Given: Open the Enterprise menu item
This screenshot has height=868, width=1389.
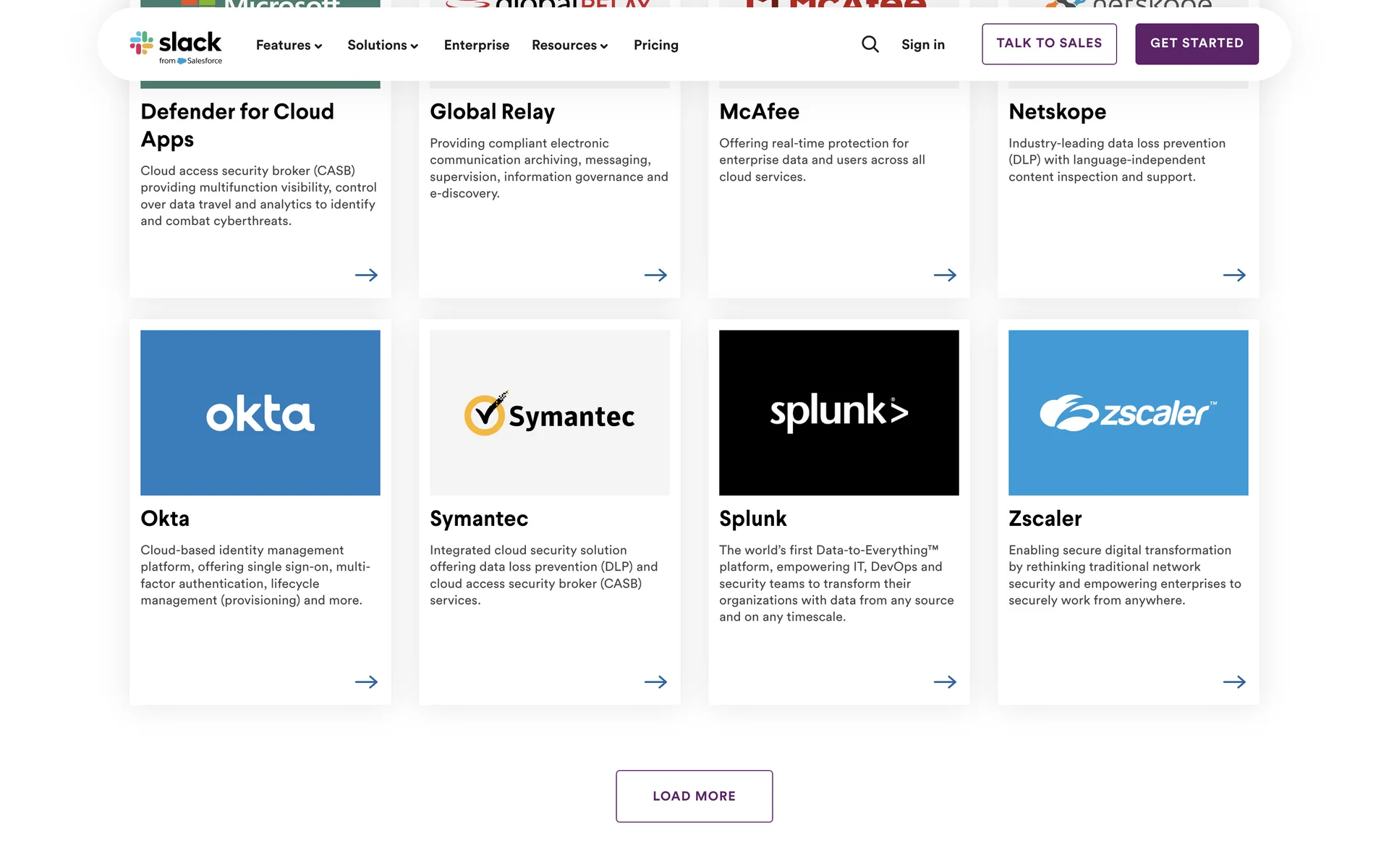Looking at the screenshot, I should 476,45.
